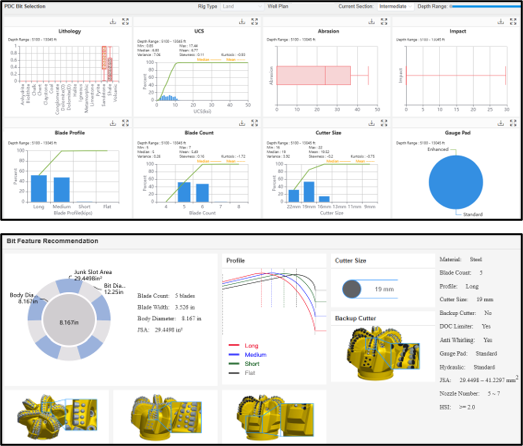
Task: Click the 22mm bar in Cutter Size chart
Action: [294, 196]
